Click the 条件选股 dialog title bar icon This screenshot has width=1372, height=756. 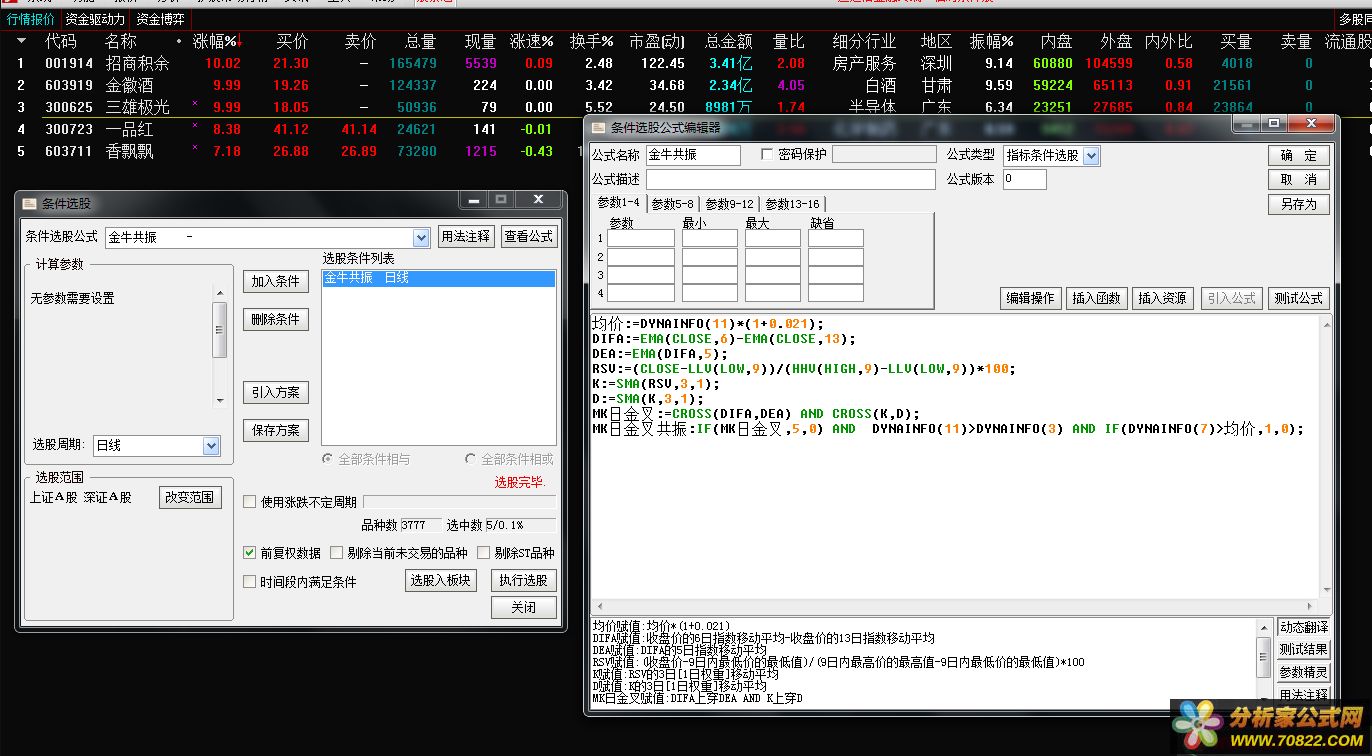[x=29, y=203]
